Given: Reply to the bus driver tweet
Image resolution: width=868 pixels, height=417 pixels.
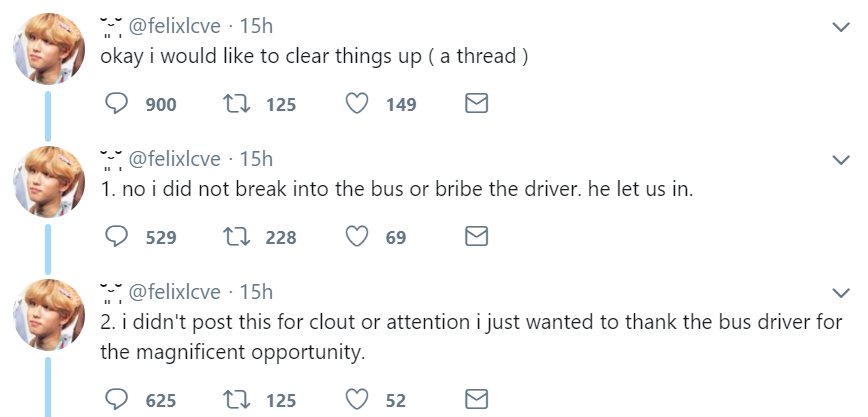Looking at the screenshot, I should (x=117, y=237).
